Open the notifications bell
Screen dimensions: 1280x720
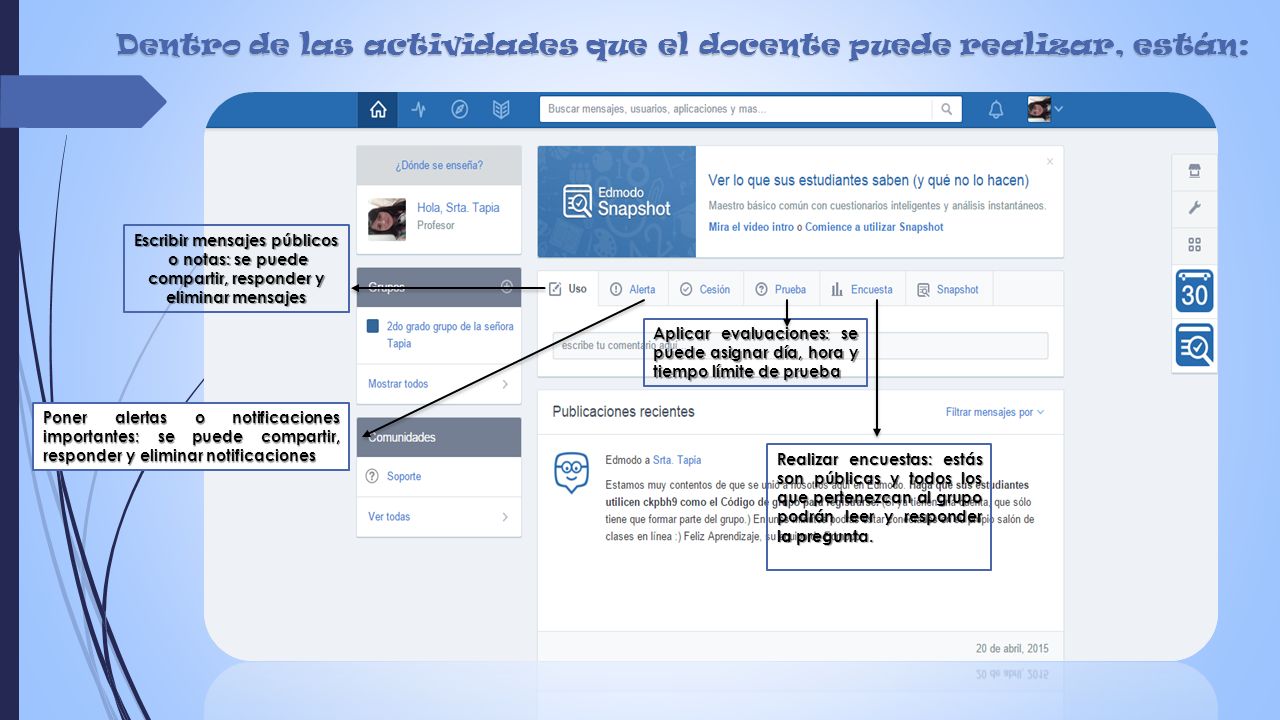click(996, 110)
